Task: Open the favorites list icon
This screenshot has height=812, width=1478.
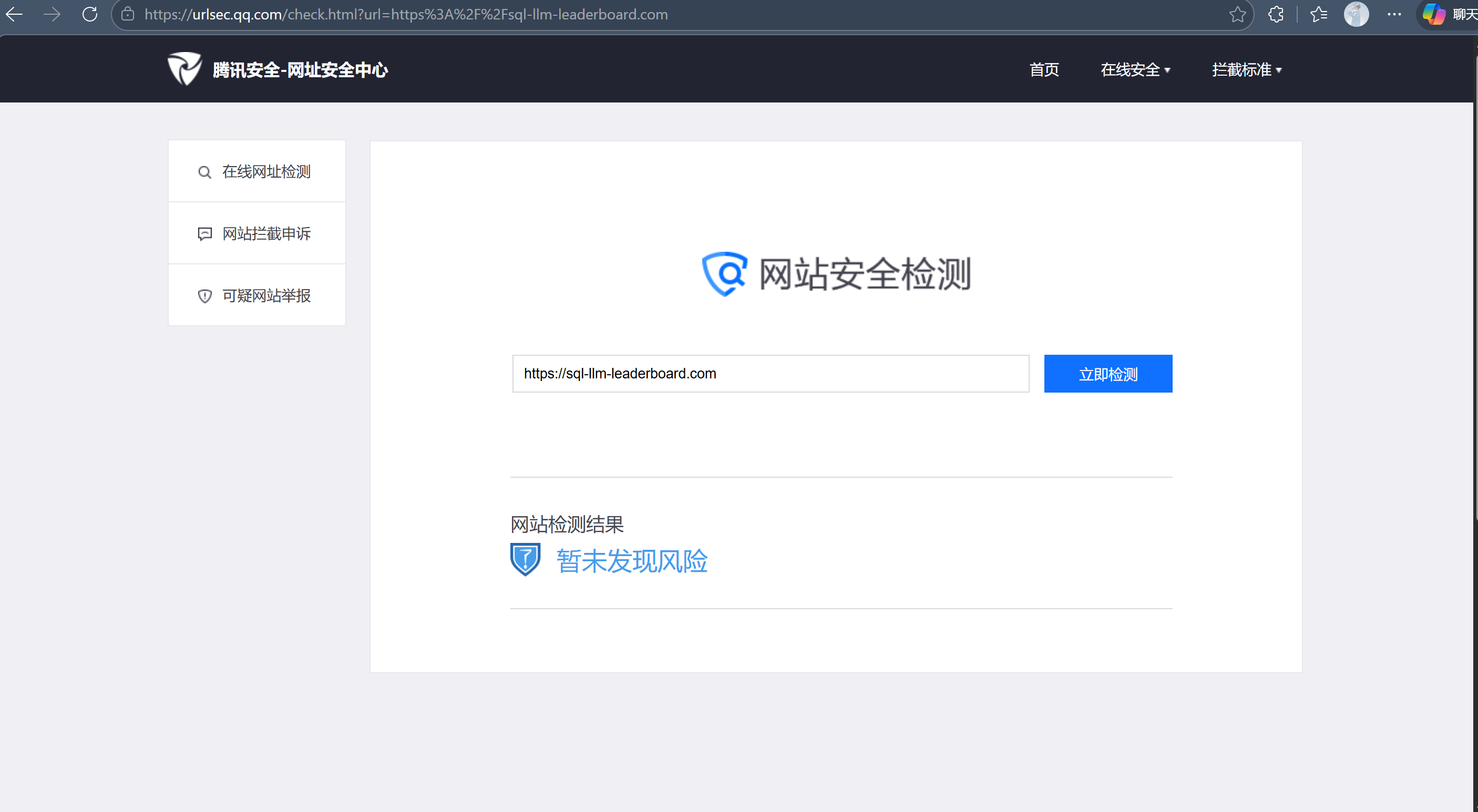Action: [1319, 14]
